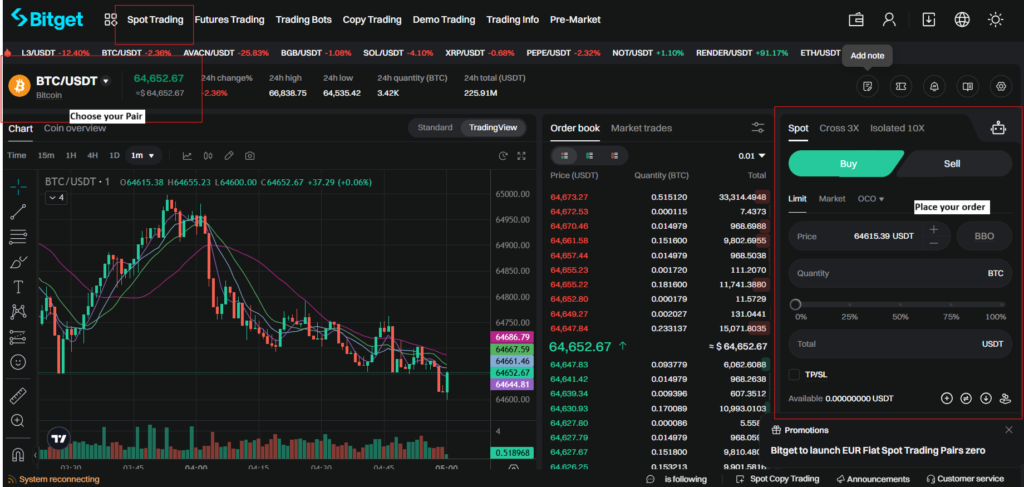Screen dimensions: 1024x487
Task: Click the BBO button
Action: (x=984, y=236)
